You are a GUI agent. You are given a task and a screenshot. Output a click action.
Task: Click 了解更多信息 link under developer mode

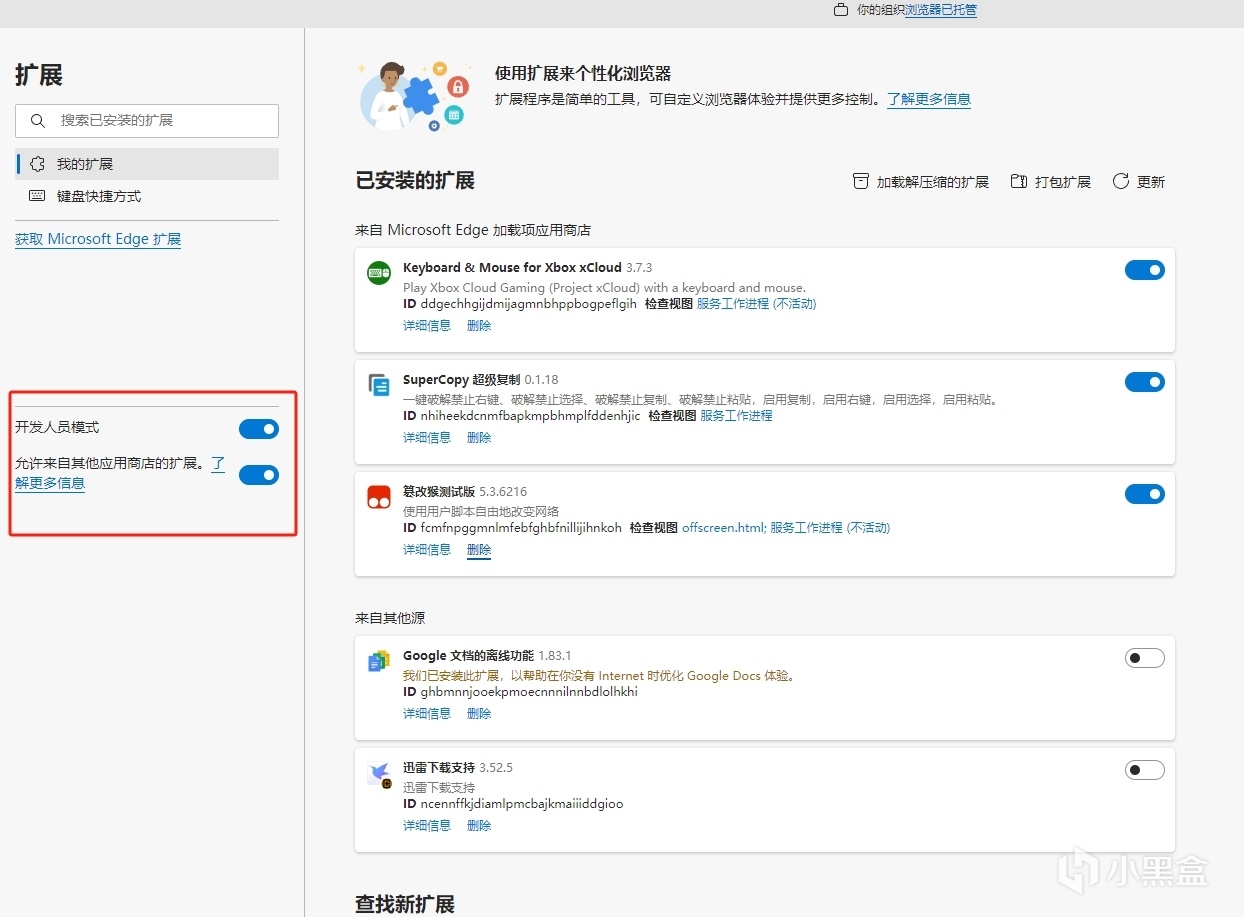click(x=50, y=483)
